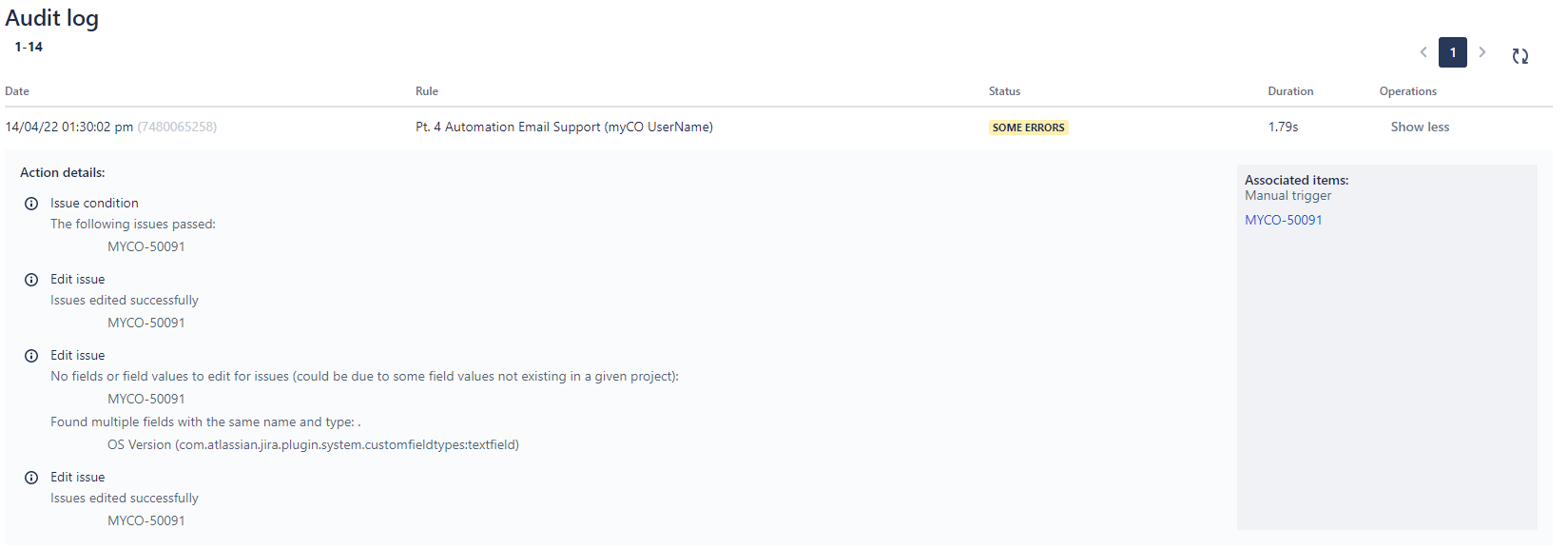Collapse the entry with Show less
The width and height of the screenshot is (1568, 549).
[x=1420, y=127]
